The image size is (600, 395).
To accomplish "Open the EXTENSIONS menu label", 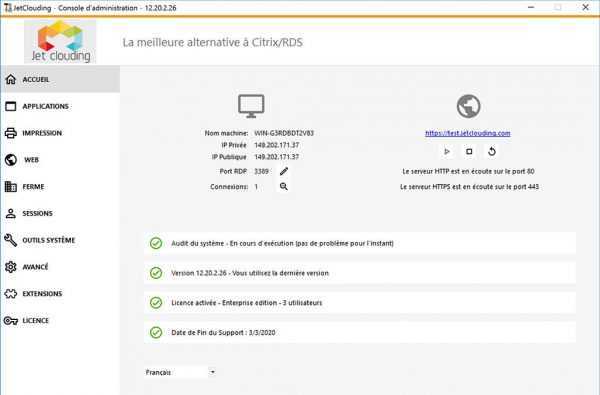I will (42, 294).
